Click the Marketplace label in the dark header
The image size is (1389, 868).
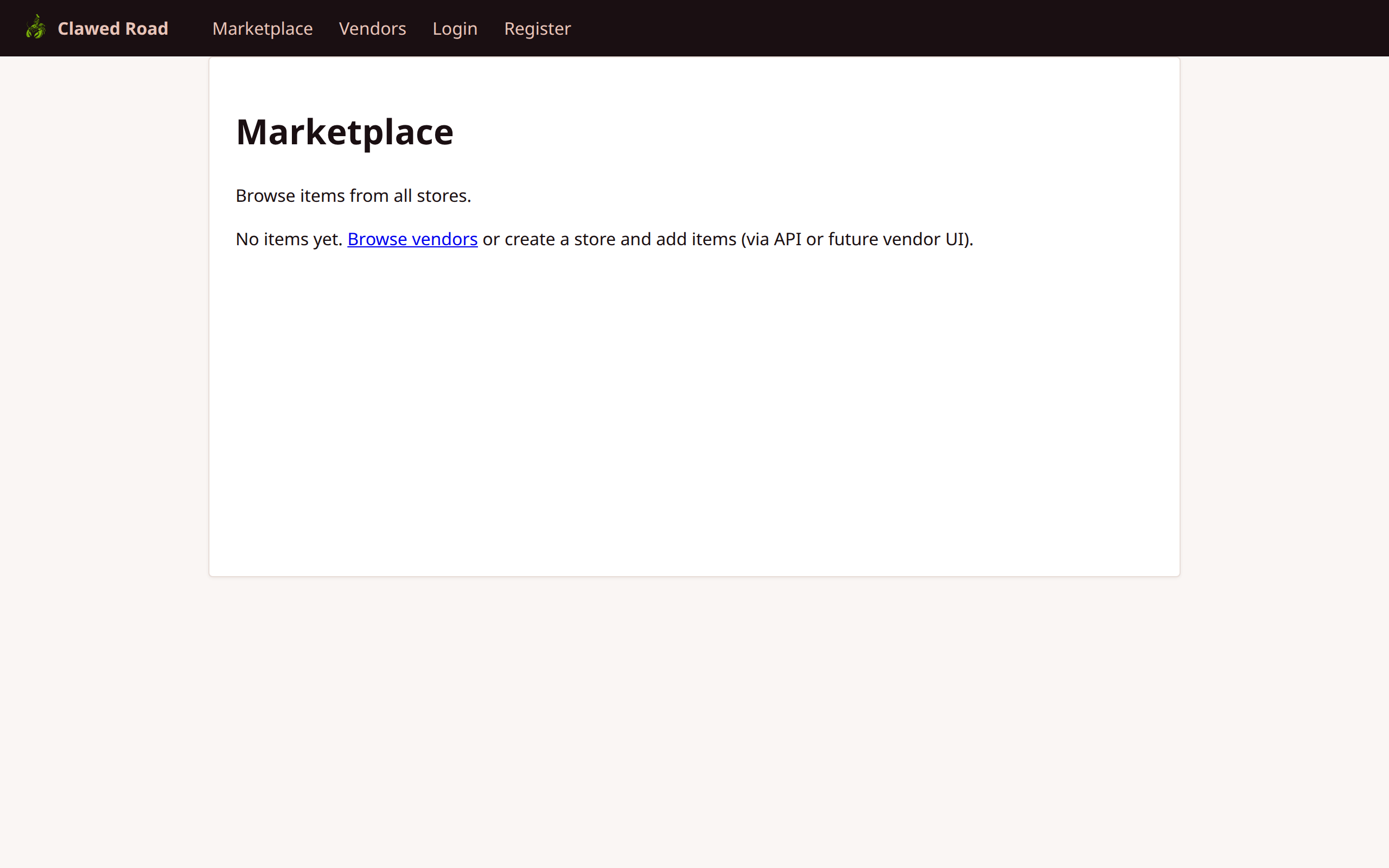tap(262, 28)
